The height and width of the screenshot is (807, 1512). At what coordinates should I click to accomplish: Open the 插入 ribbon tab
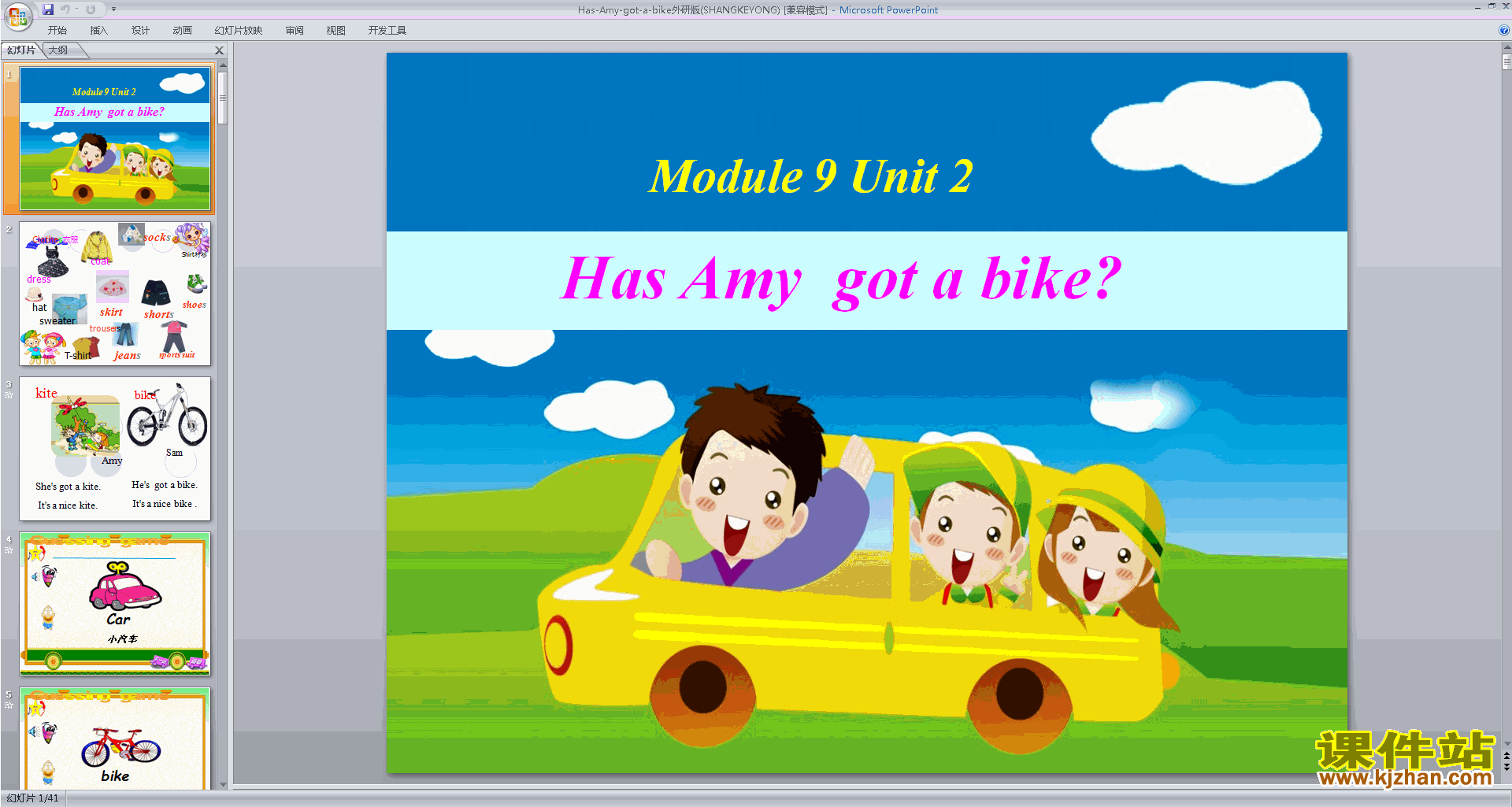[98, 31]
